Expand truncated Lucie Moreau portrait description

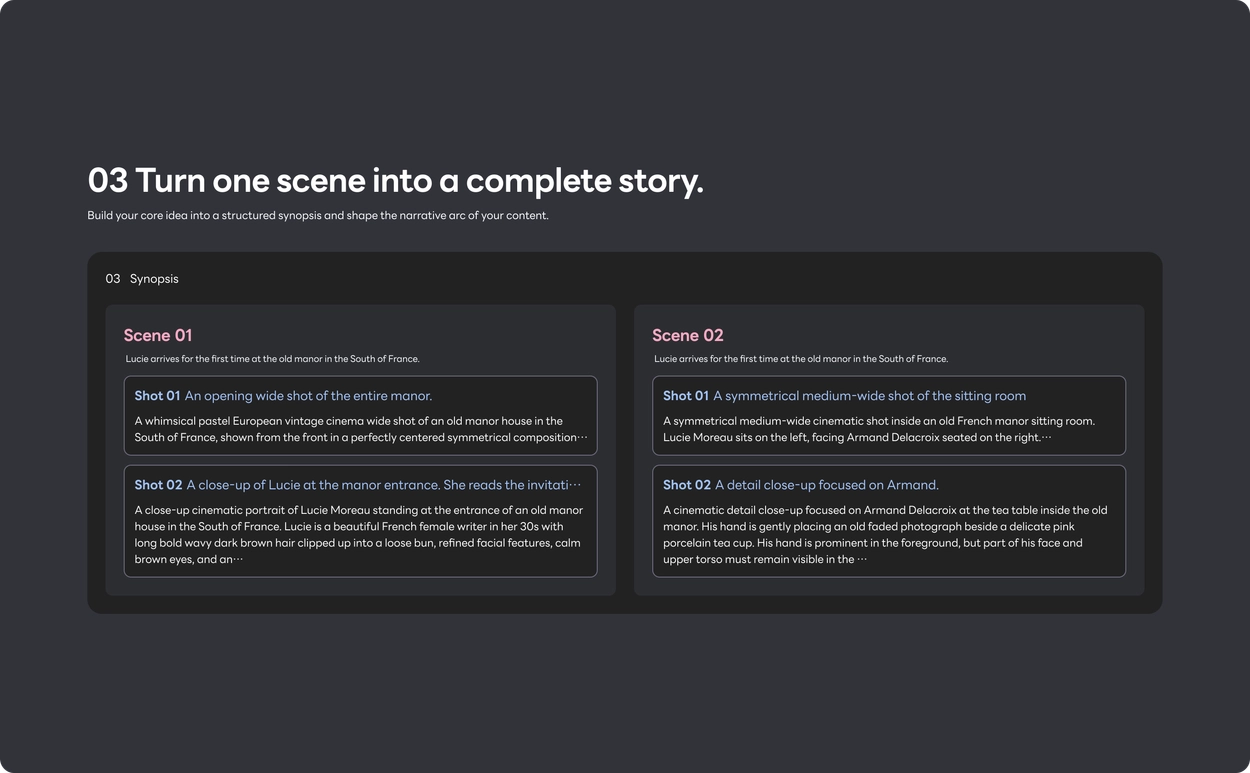(238, 560)
